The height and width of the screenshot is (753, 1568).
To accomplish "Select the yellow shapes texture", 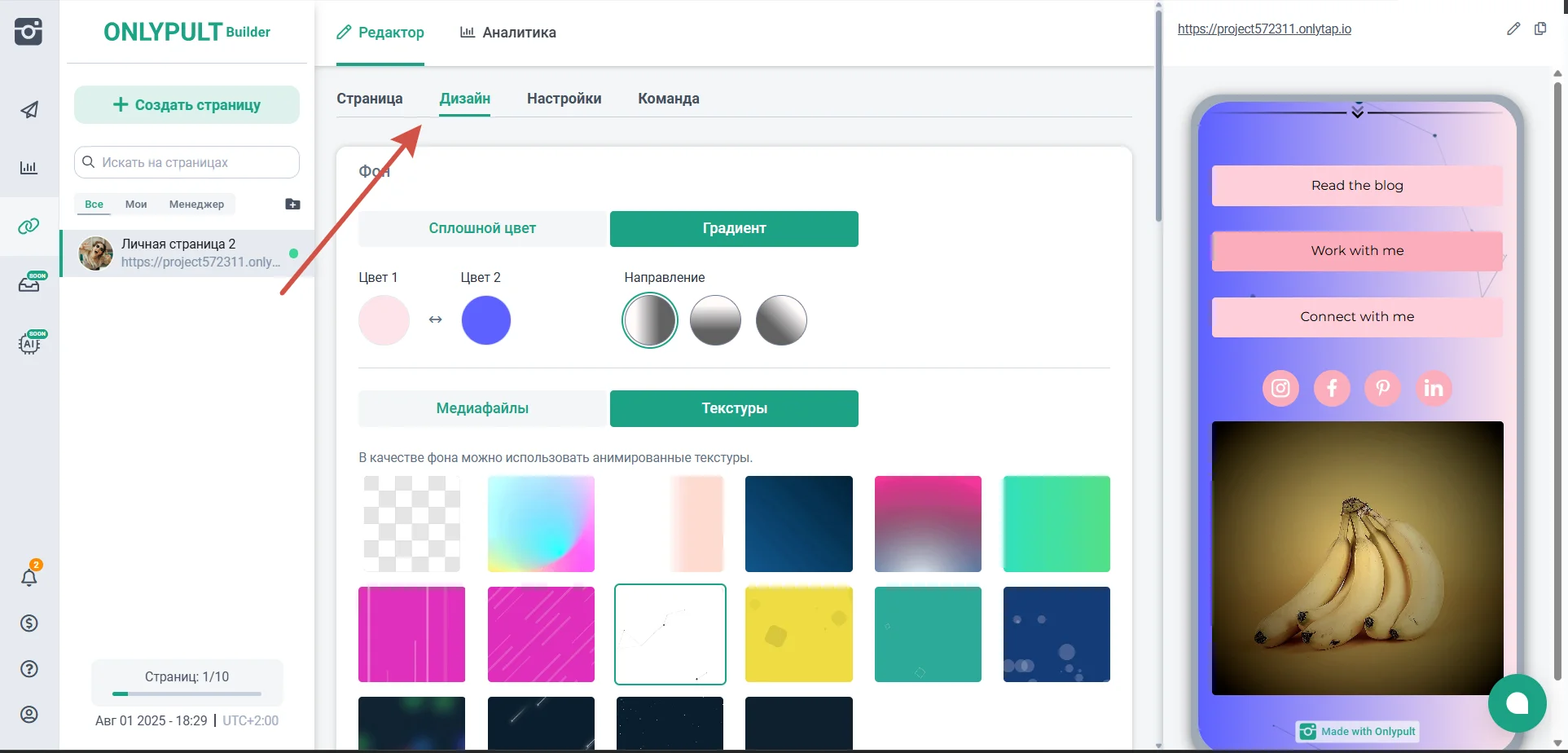I will point(799,634).
